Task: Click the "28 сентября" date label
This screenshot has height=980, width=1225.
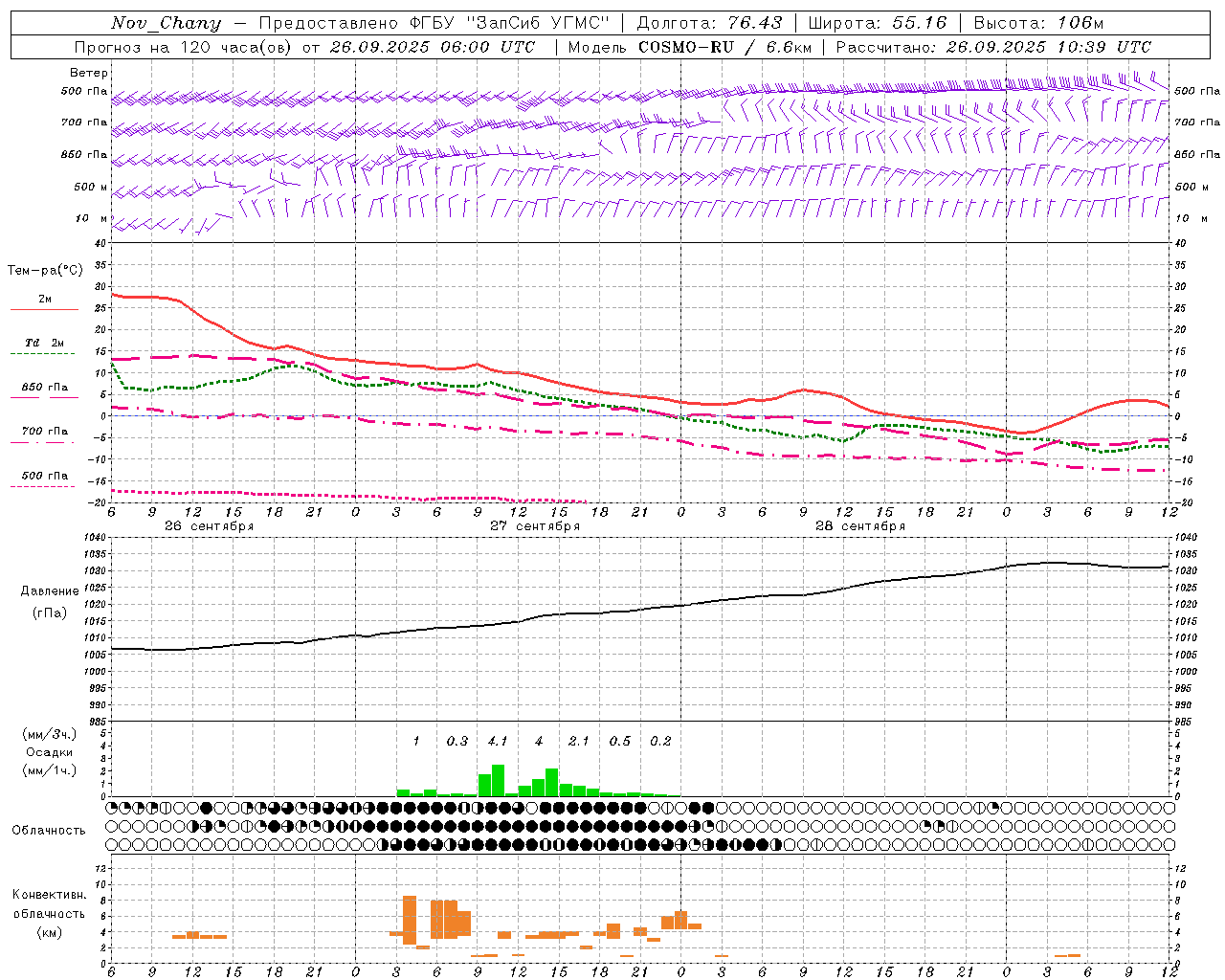Action: [860, 526]
